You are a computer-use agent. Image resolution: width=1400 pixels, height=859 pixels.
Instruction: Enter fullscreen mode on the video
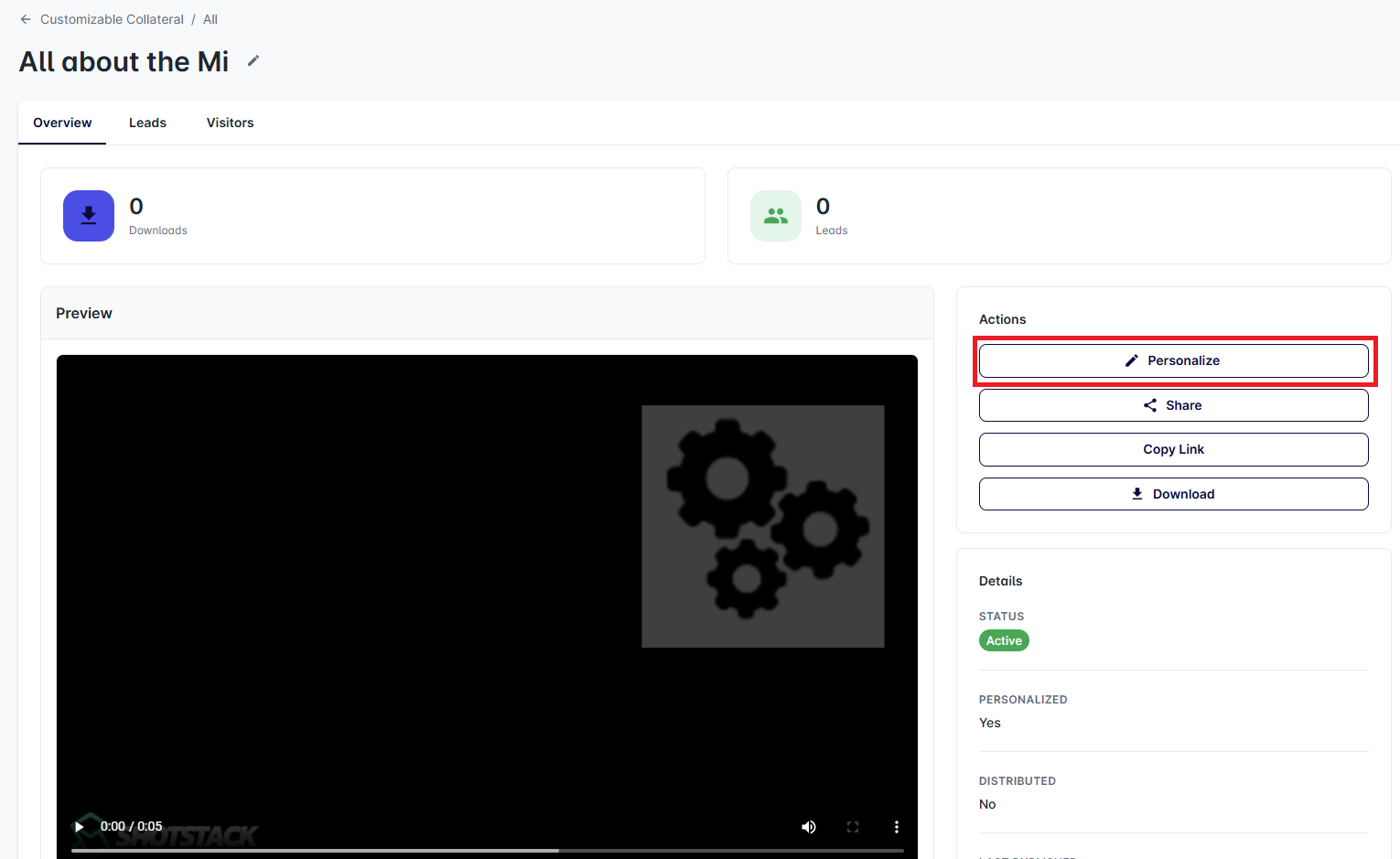pos(853,827)
